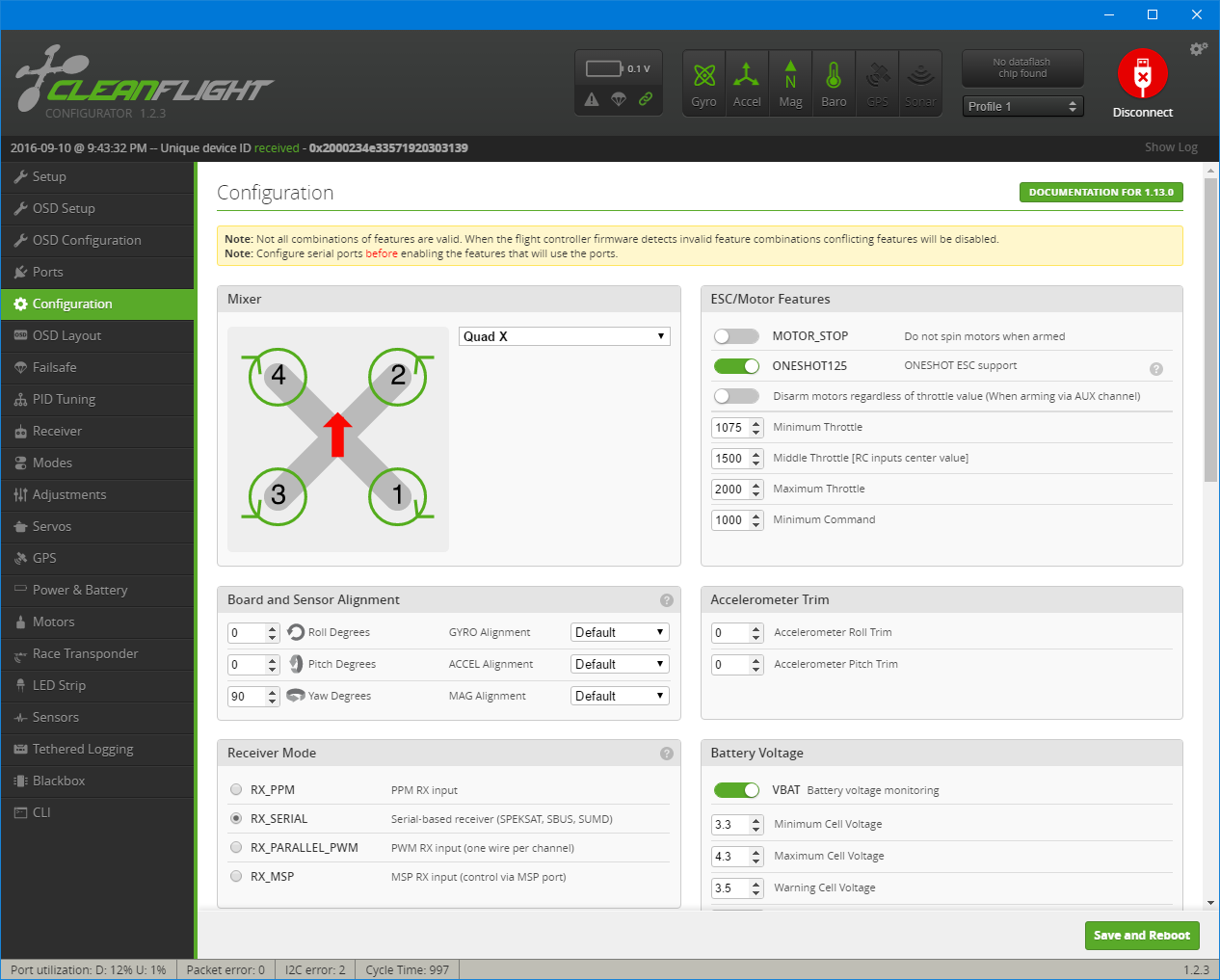Open the PID Tuning tab
The width and height of the screenshot is (1220, 980).
coord(97,400)
